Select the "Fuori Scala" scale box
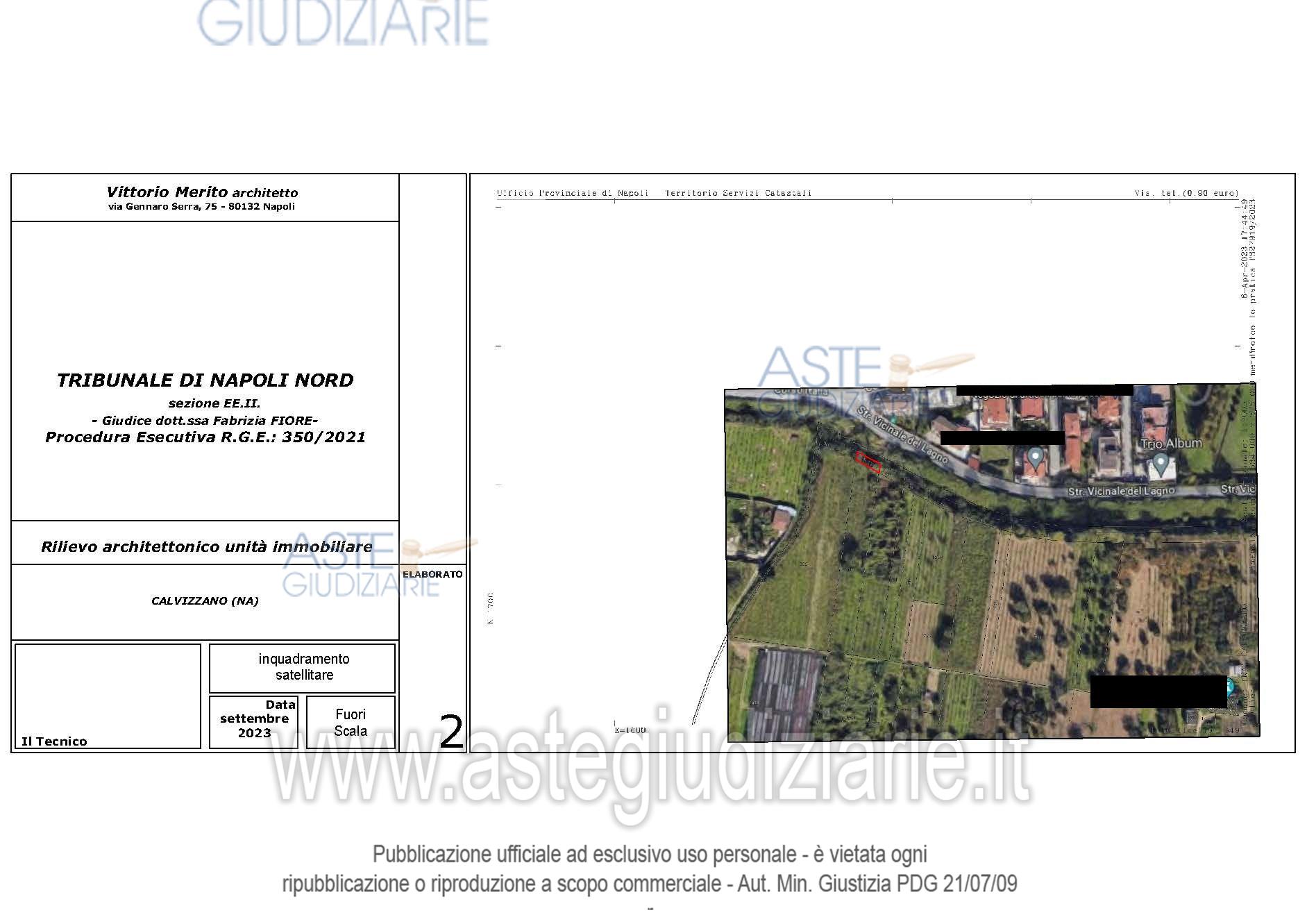Viewport: 1307px width, 924px height. (x=351, y=722)
